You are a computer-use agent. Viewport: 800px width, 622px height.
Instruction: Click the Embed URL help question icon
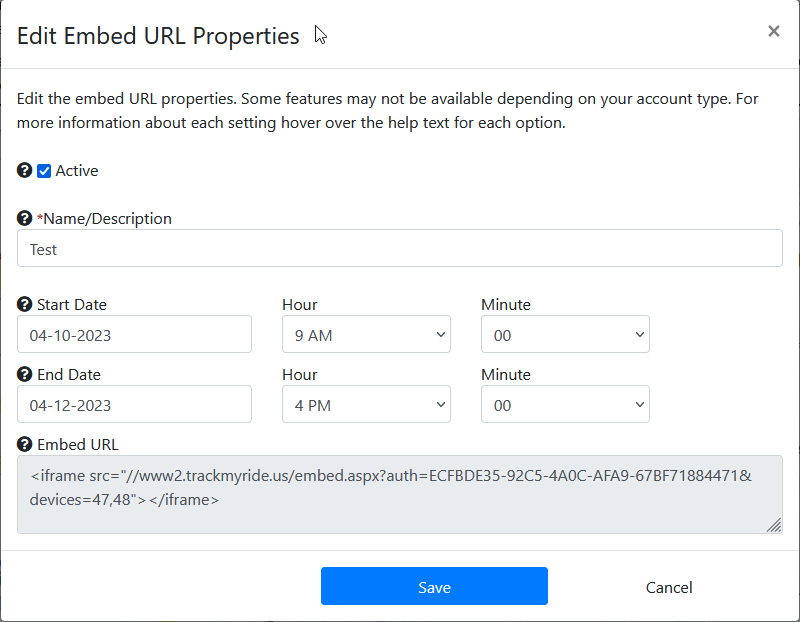(24, 444)
